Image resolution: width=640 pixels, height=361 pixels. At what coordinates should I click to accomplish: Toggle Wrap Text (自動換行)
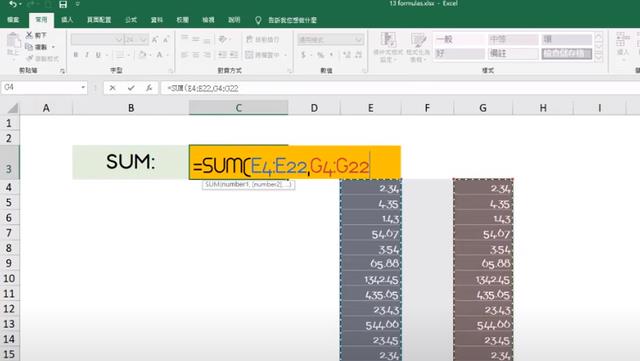[263, 39]
